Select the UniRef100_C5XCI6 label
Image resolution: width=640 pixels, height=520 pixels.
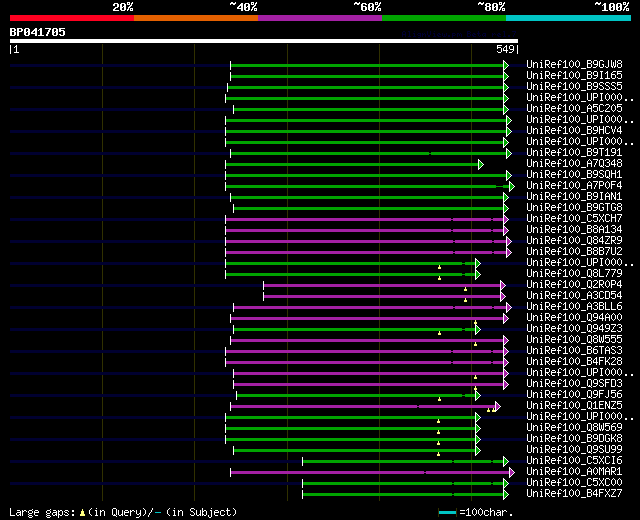[x=574, y=460]
